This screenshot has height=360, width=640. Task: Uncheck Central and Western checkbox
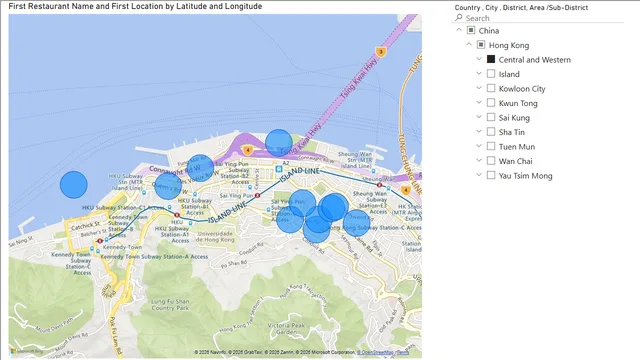(491, 59)
